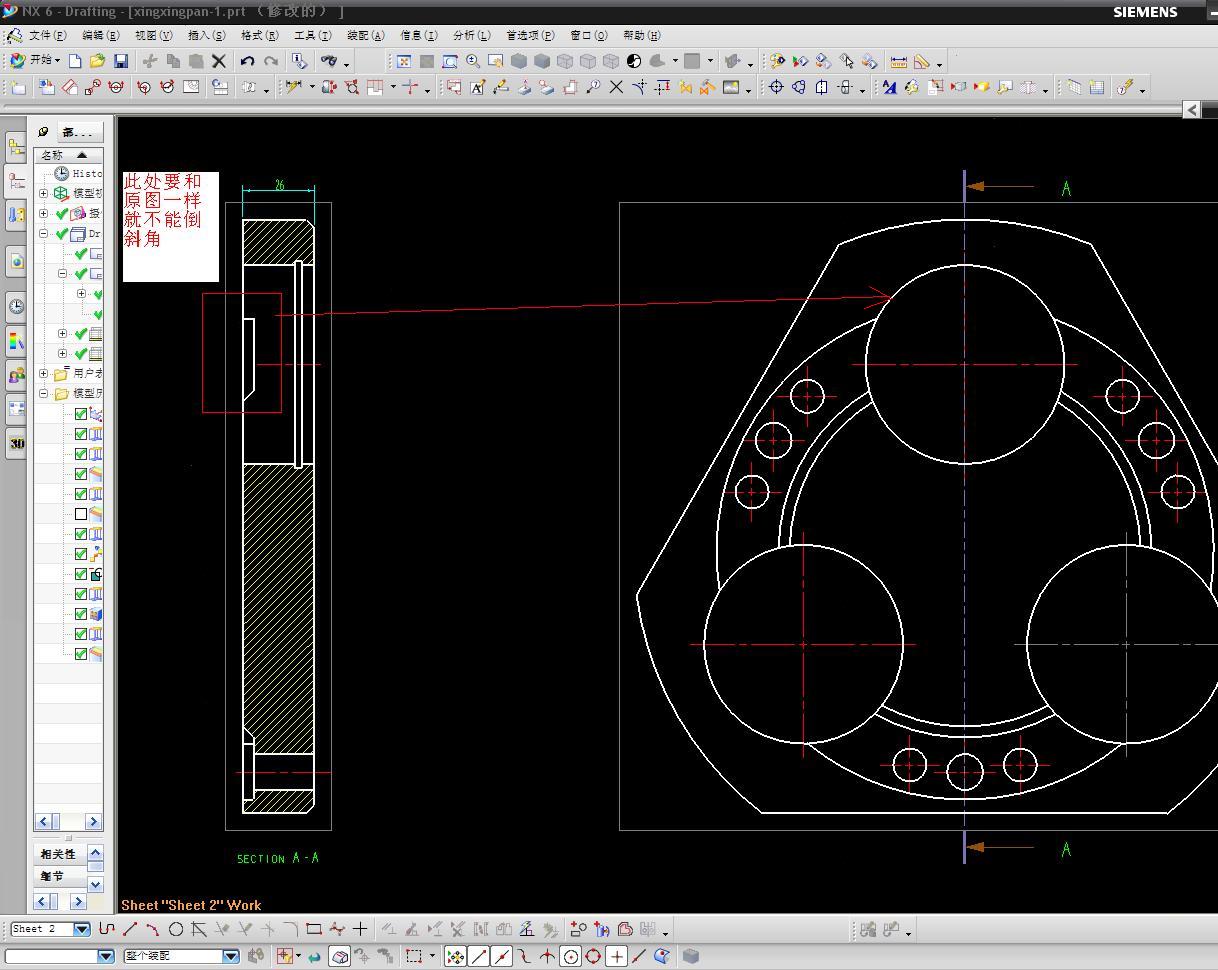Viewport: 1218px width, 970px height.
Task: Toggle the last checkbox in the navigator list
Action: pyautogui.click(x=81, y=654)
